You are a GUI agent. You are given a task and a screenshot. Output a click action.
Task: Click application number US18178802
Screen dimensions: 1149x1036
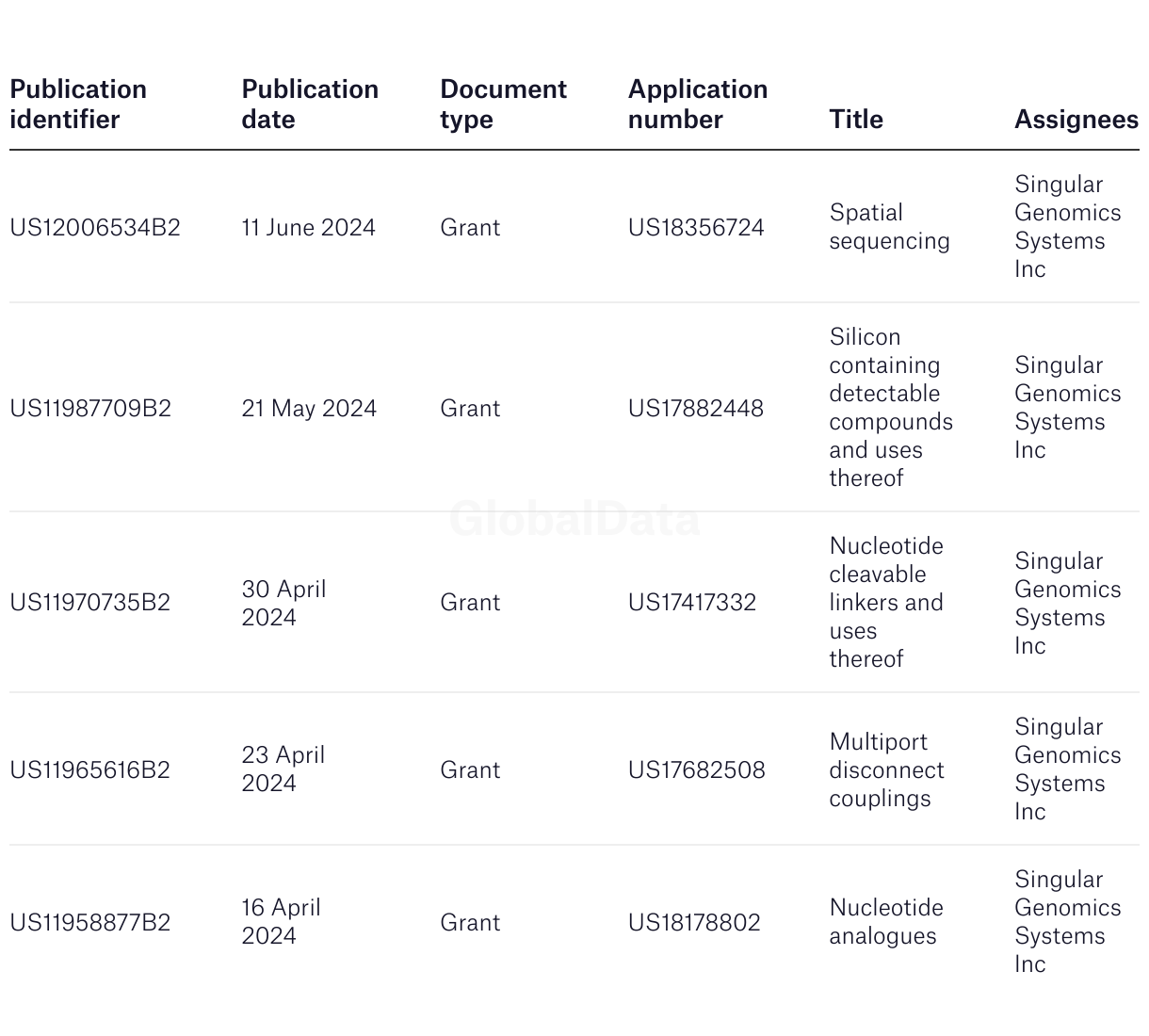[694, 923]
